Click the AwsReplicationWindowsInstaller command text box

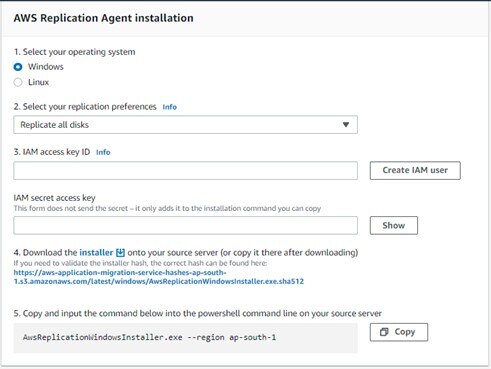pos(185,338)
